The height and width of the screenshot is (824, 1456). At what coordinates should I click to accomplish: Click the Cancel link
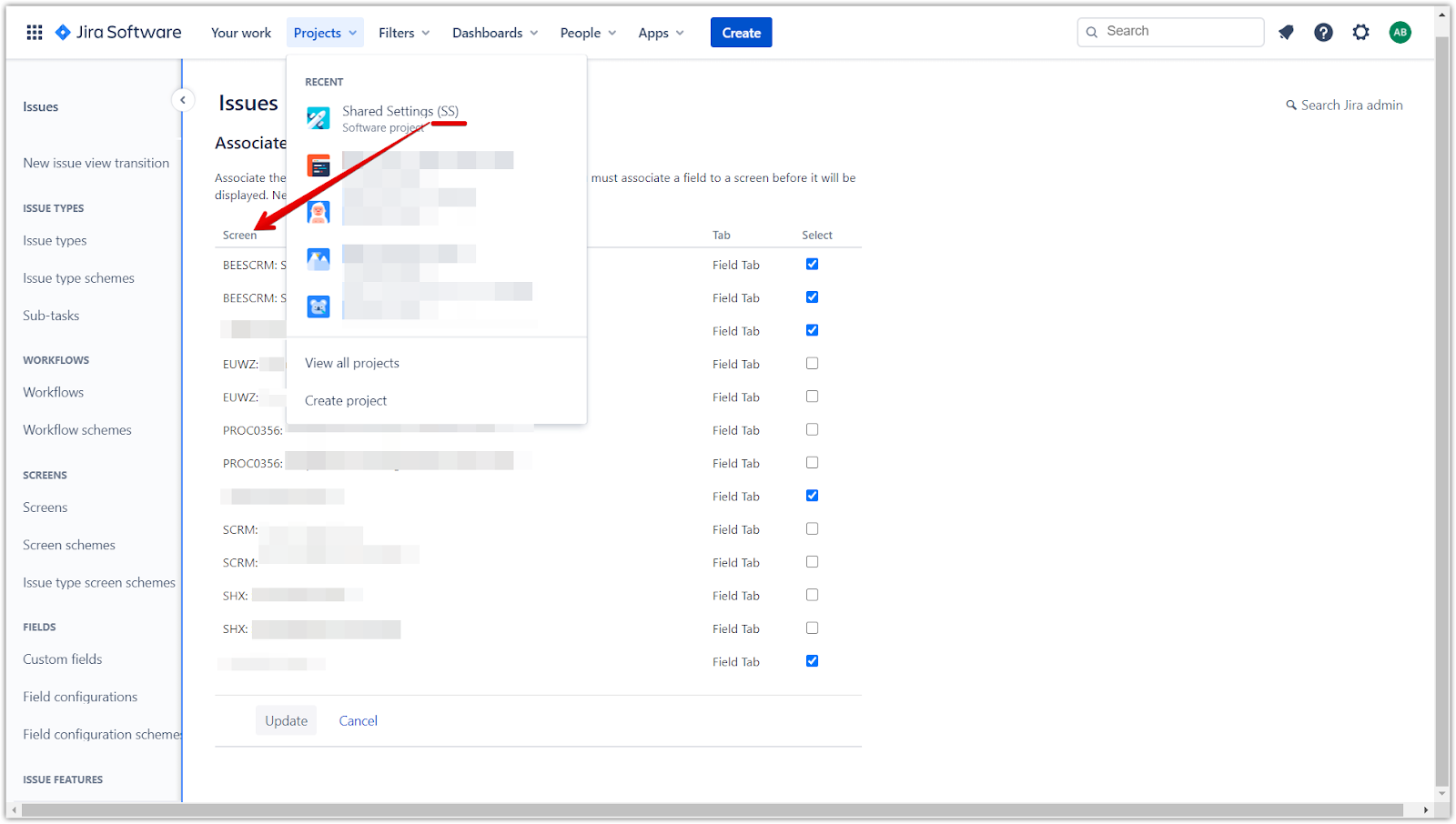[358, 720]
